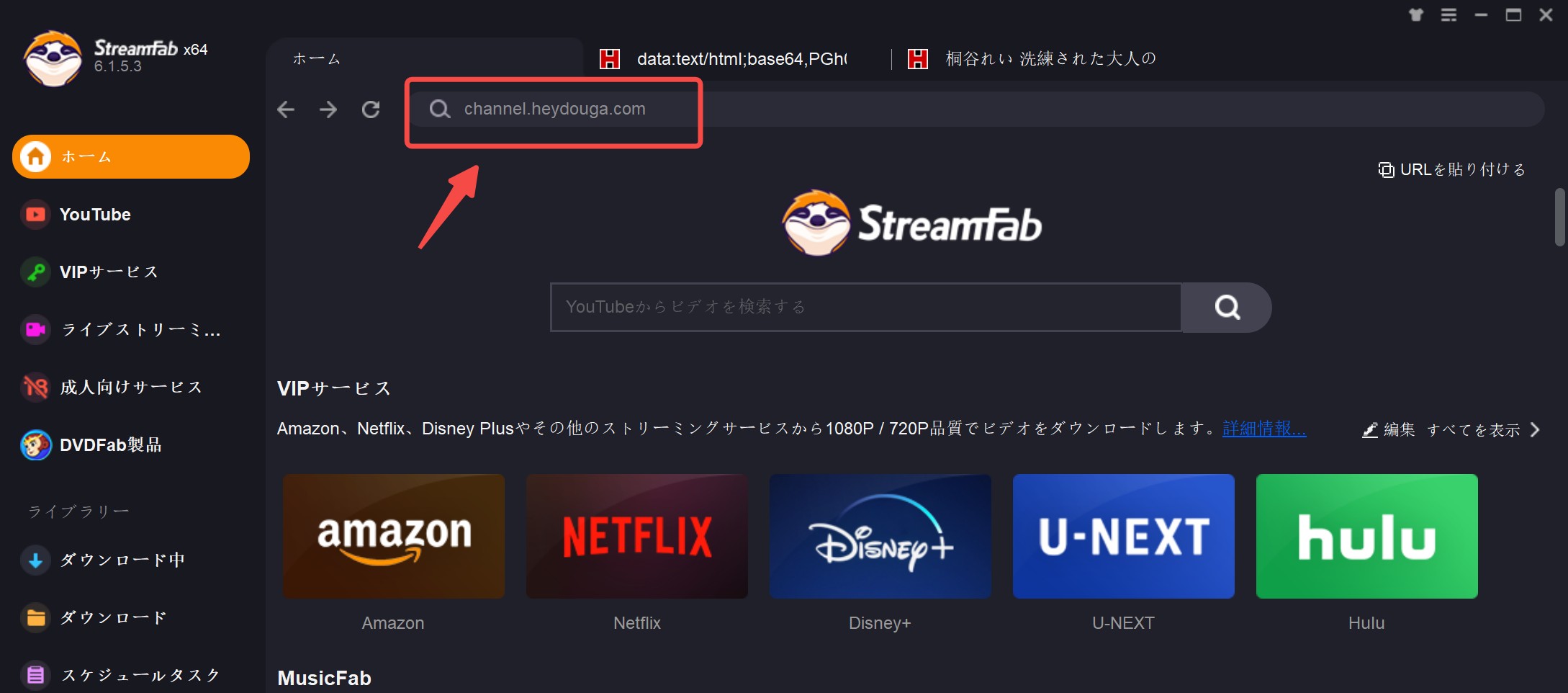The image size is (1568, 693).
Task: Open the Netflix service tile
Action: 637,536
